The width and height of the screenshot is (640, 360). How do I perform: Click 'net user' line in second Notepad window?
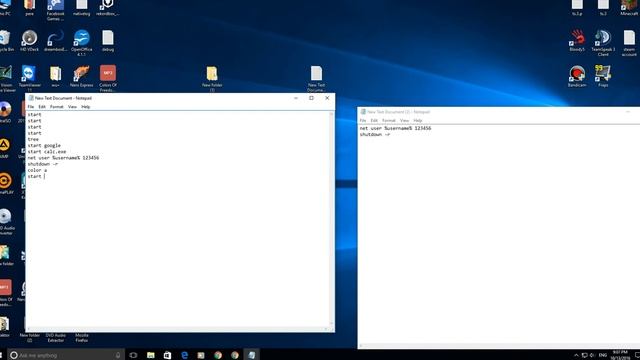tap(395, 128)
